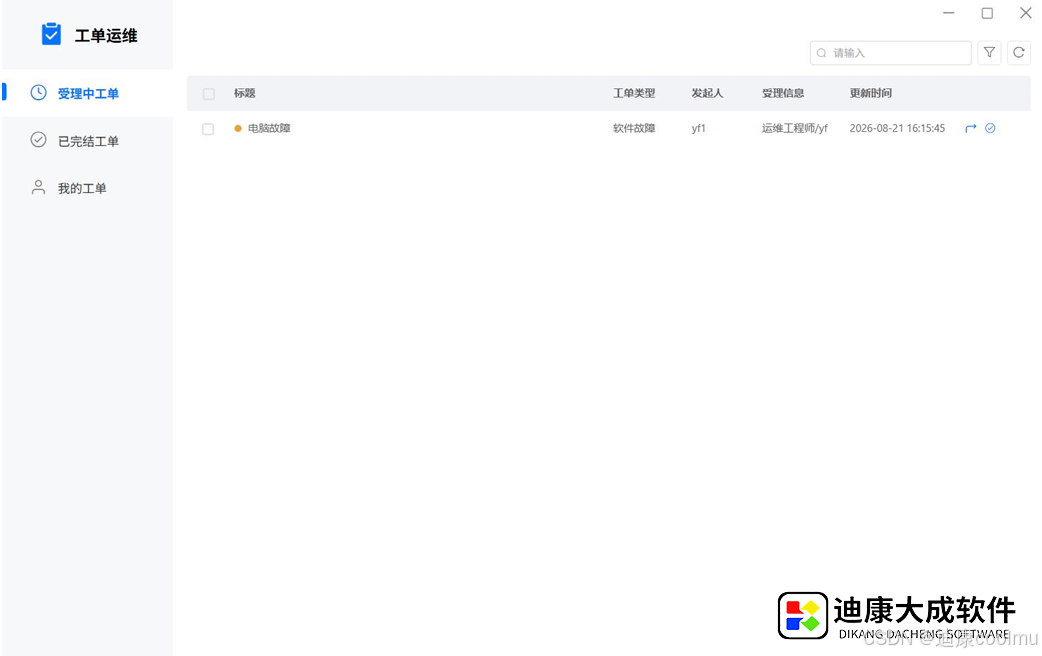Click the clock icon beside 受理中工单
This screenshot has width=1042, height=656.
39,92
